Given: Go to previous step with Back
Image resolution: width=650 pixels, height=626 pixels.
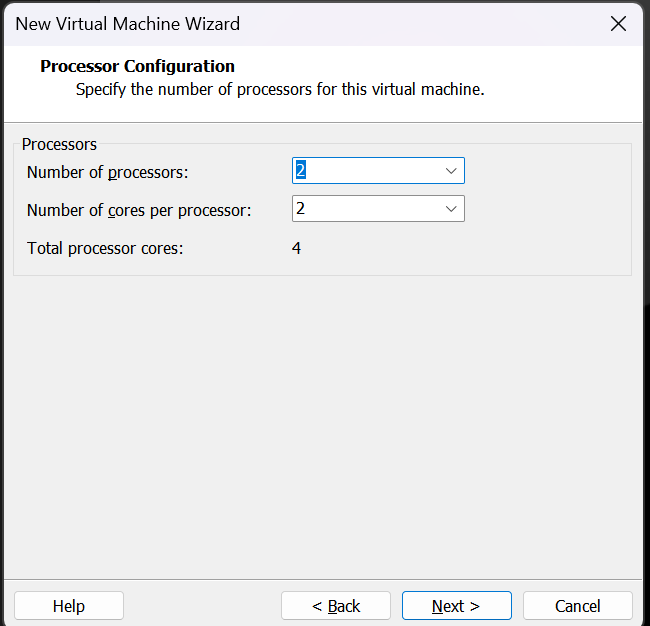Looking at the screenshot, I should [x=336, y=606].
